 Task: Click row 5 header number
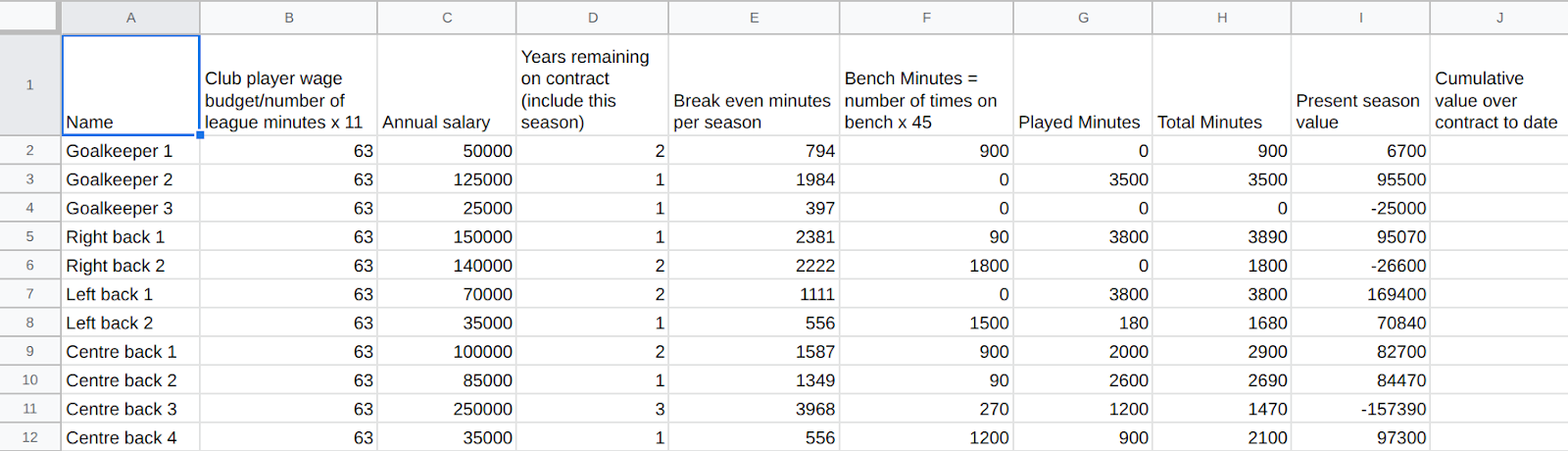[29, 236]
